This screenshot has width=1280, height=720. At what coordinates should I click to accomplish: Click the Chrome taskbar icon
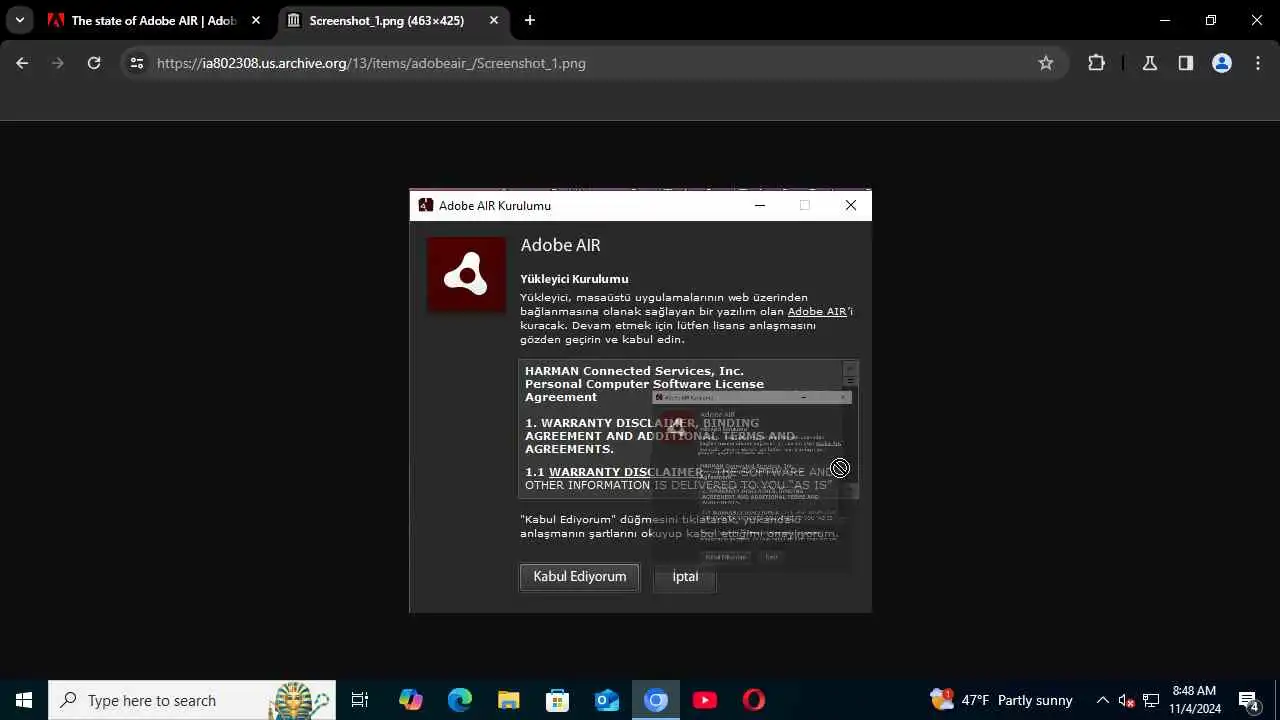[x=656, y=700]
